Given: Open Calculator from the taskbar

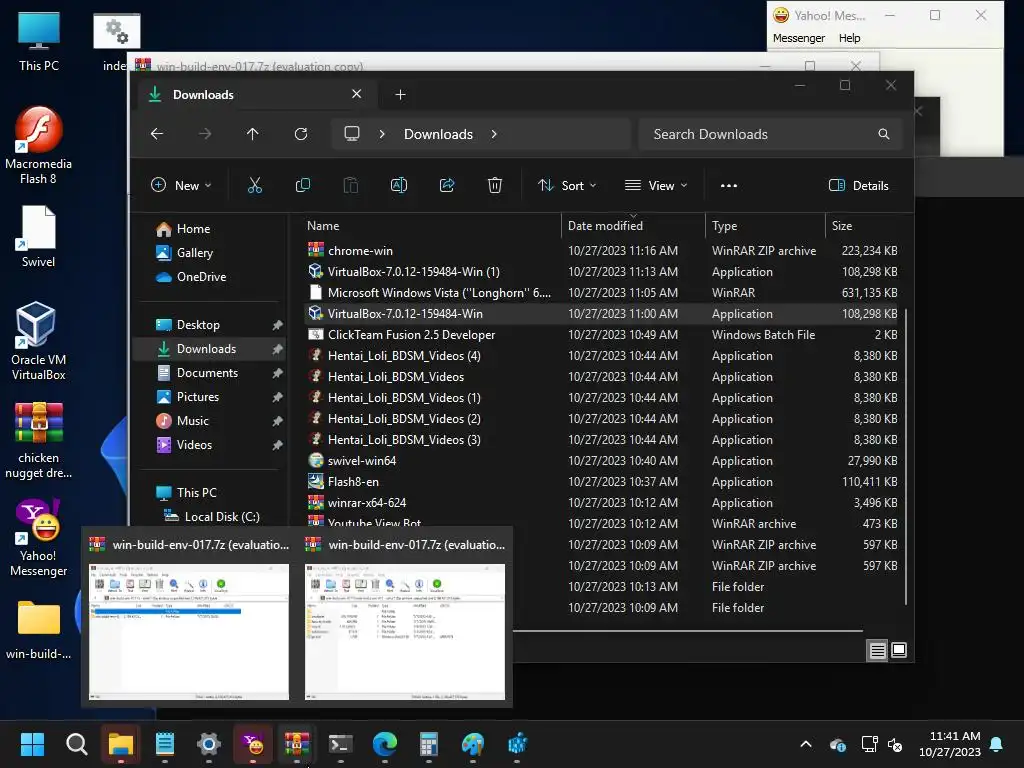Looking at the screenshot, I should tap(428, 744).
